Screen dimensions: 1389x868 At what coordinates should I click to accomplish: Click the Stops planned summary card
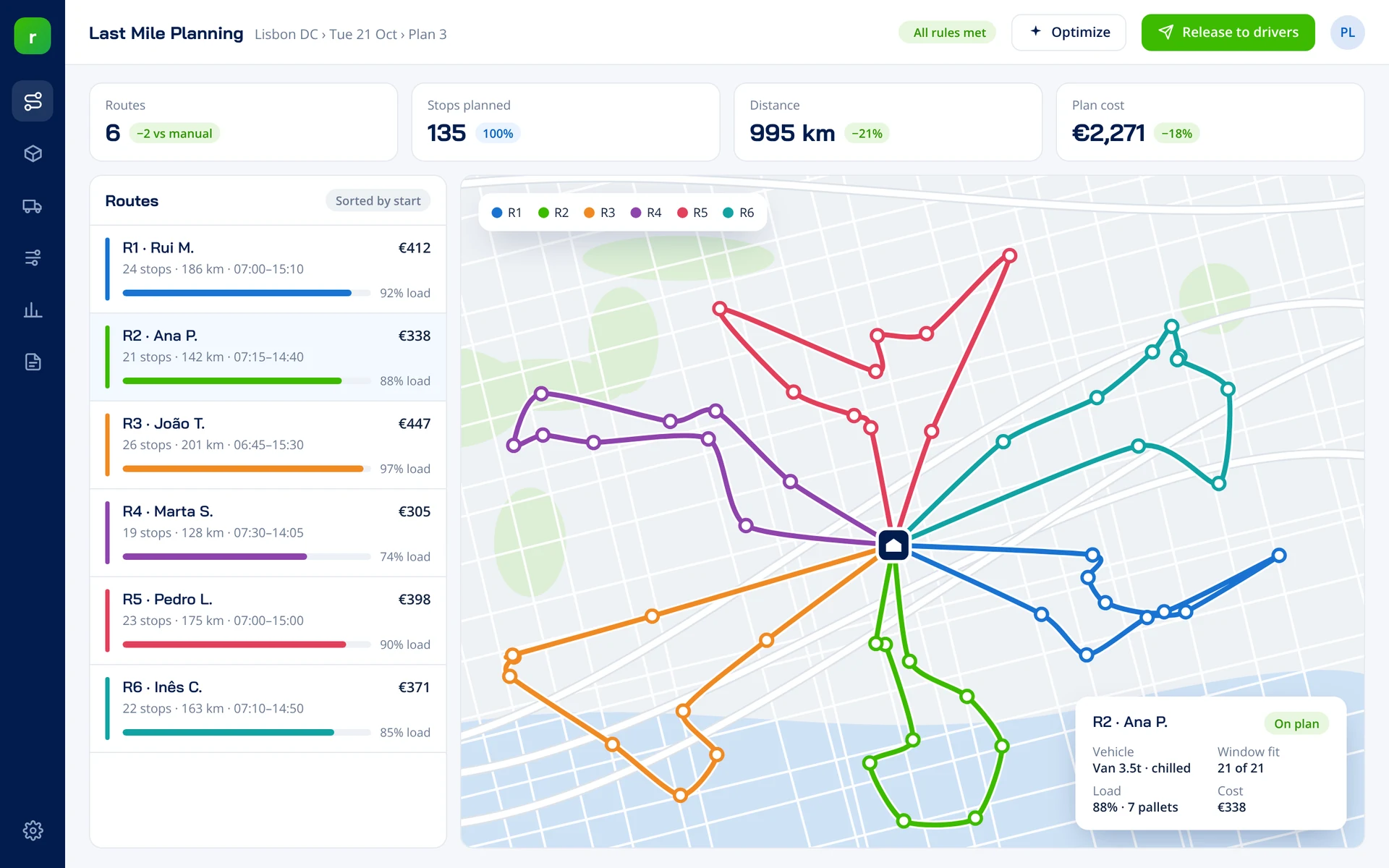(x=566, y=122)
